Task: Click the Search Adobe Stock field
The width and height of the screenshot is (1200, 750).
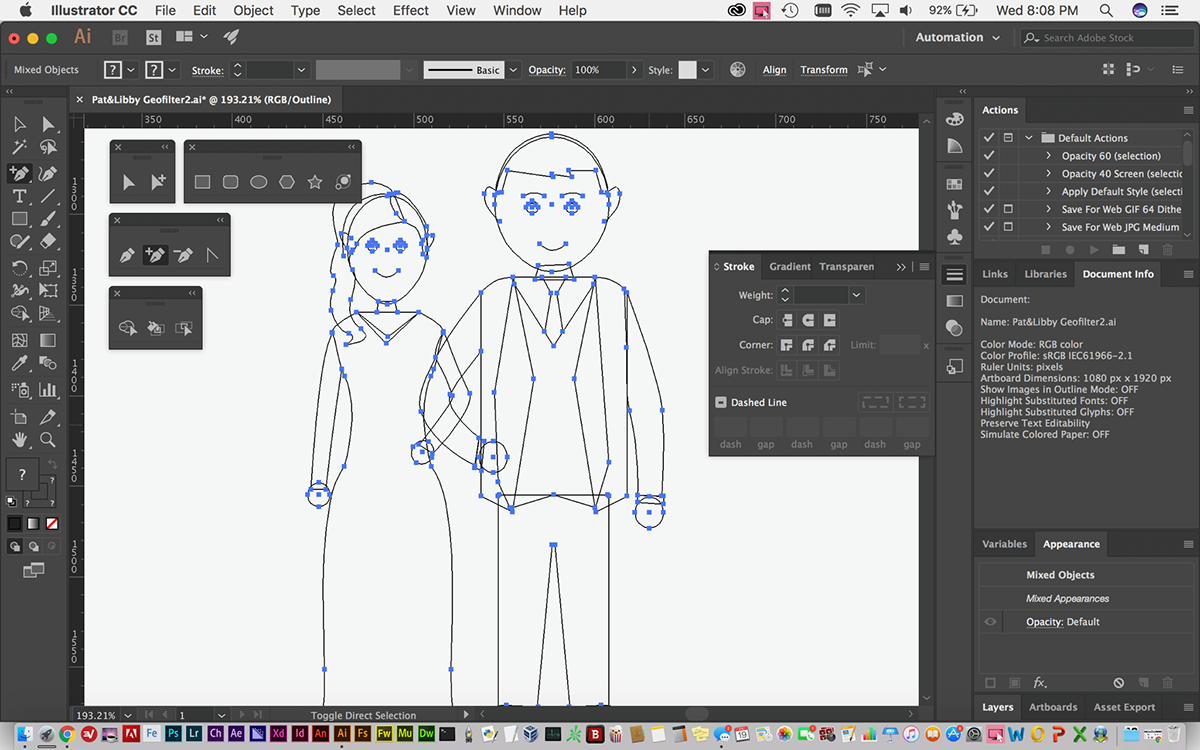Action: [x=1106, y=38]
